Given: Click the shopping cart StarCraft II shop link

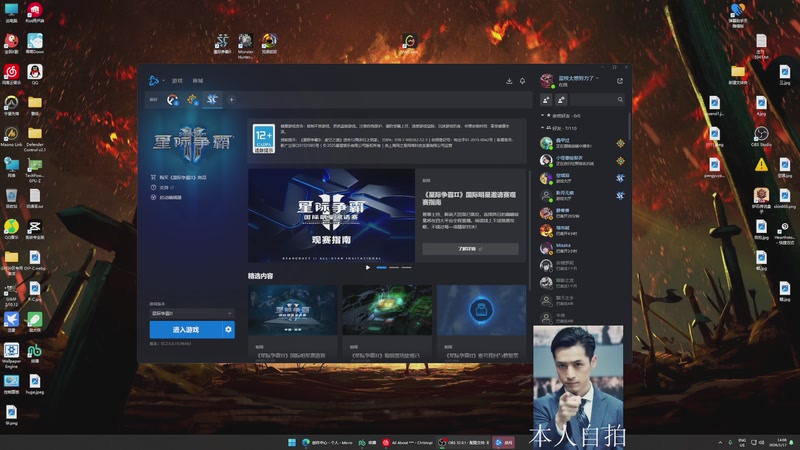Looking at the screenshot, I should tap(179, 177).
